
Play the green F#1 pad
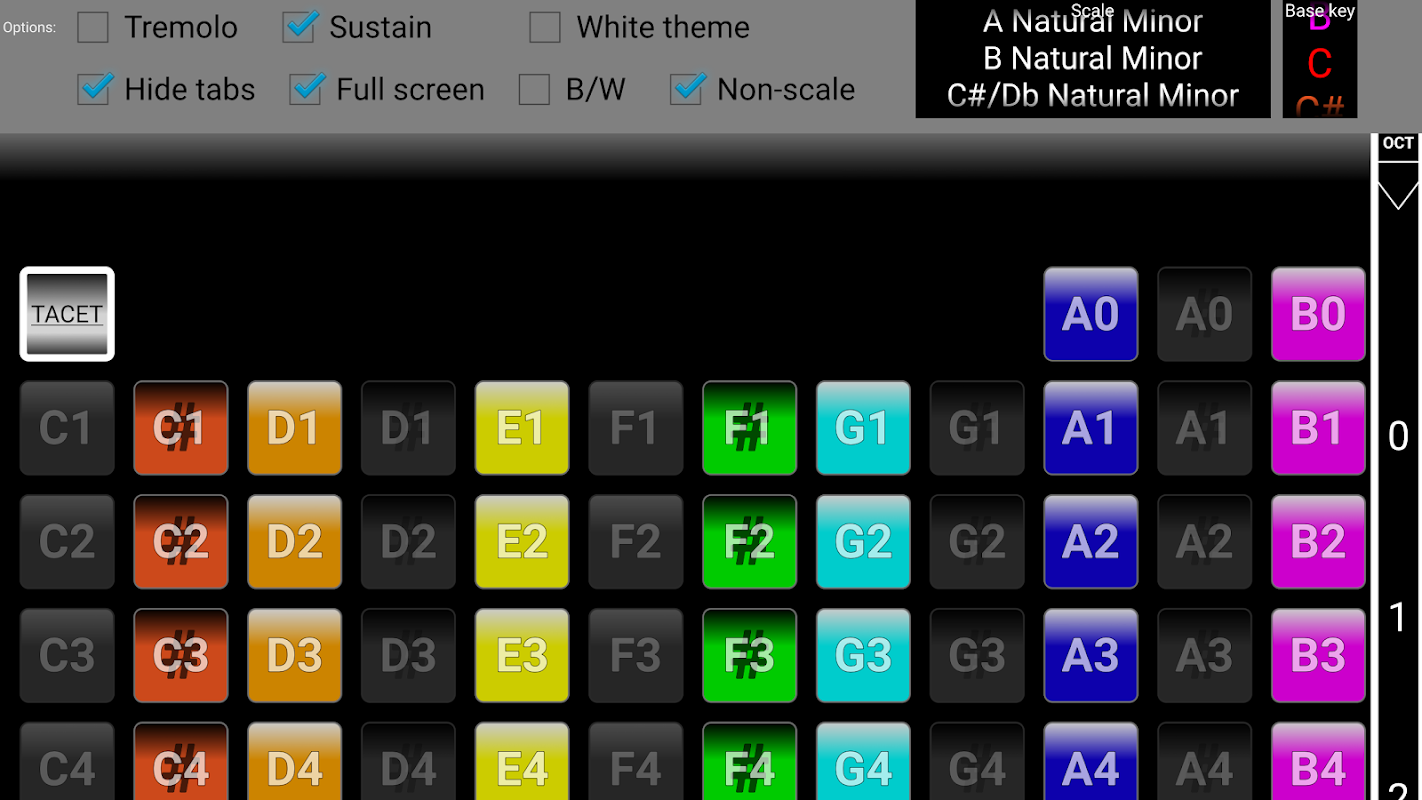point(749,428)
